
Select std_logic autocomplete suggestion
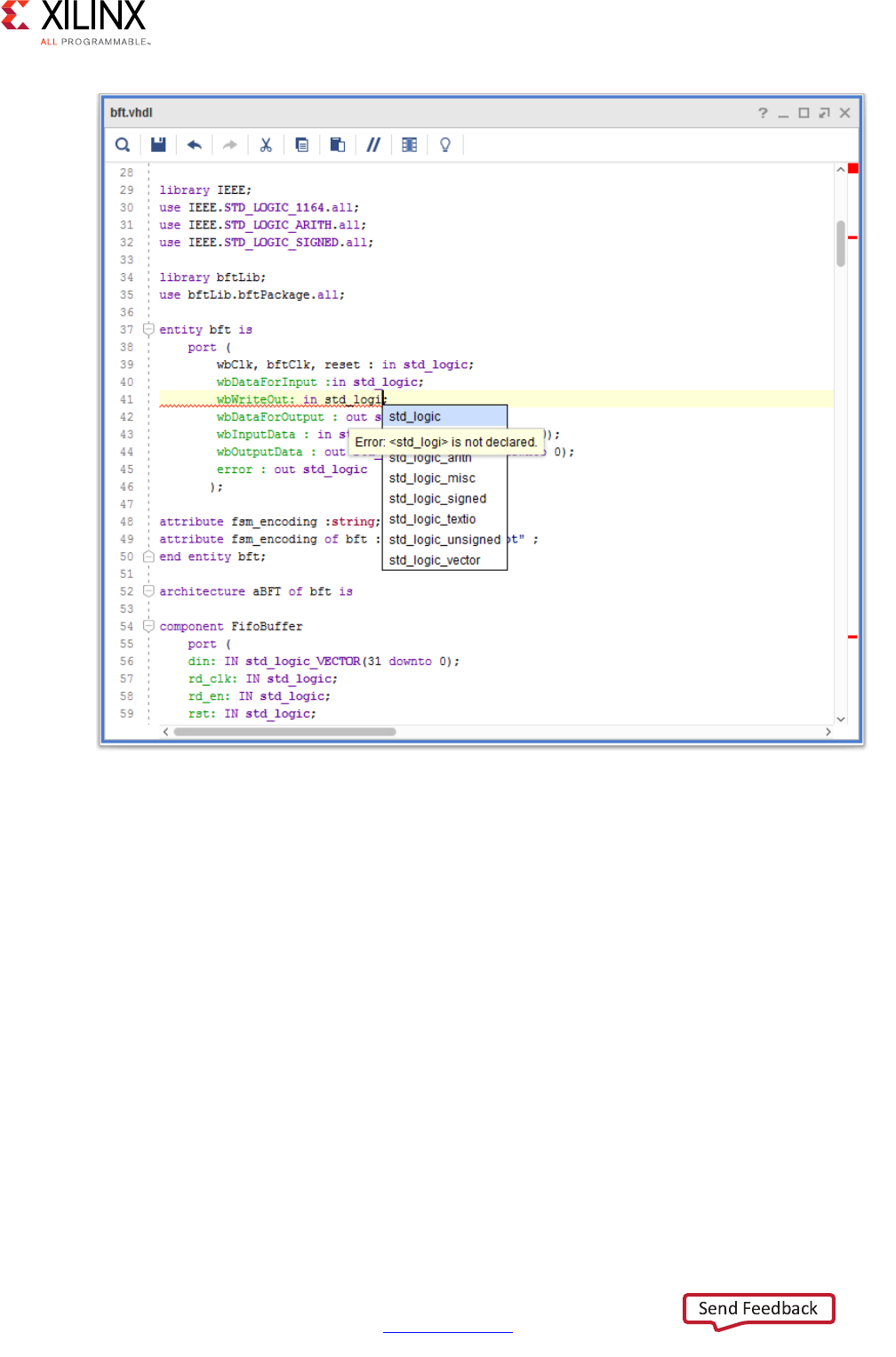[x=444, y=416]
